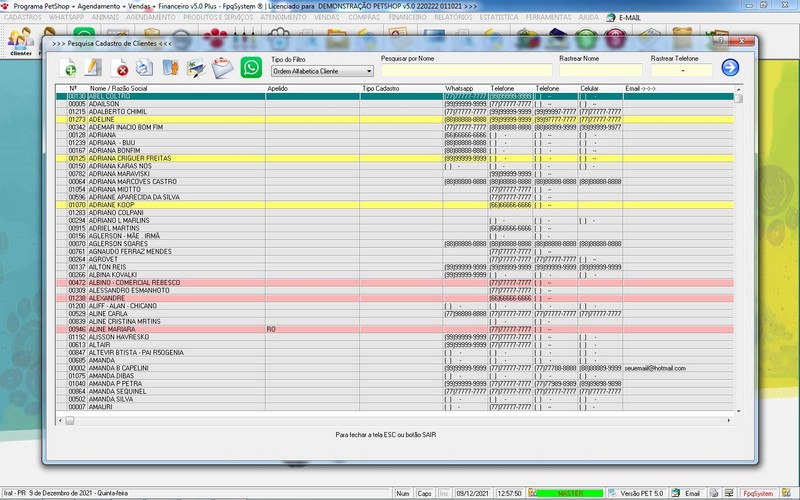Open the WHATSAPP menu
800x500 pixels.
coord(66,17)
